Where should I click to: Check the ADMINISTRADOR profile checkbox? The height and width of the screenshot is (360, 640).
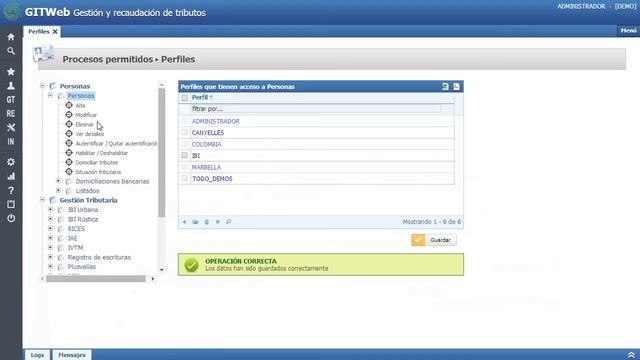(184, 121)
